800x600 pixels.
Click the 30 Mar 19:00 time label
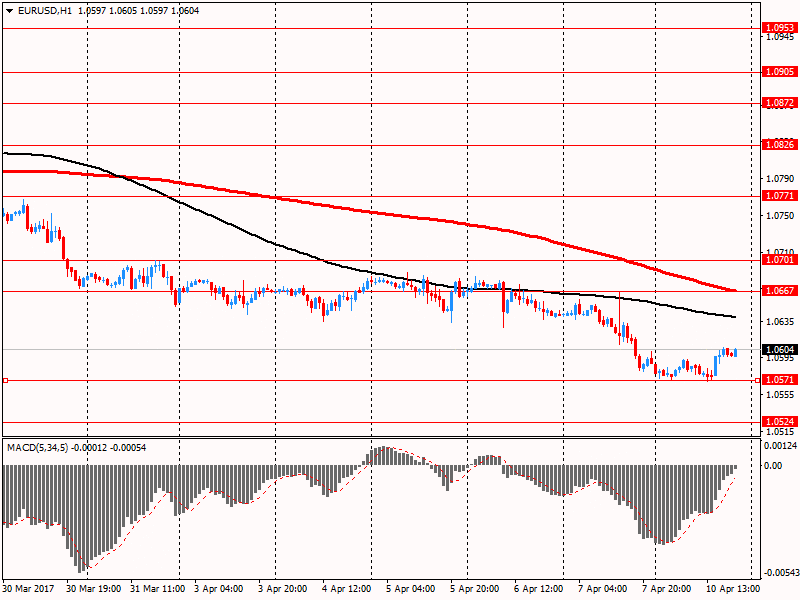click(x=93, y=589)
